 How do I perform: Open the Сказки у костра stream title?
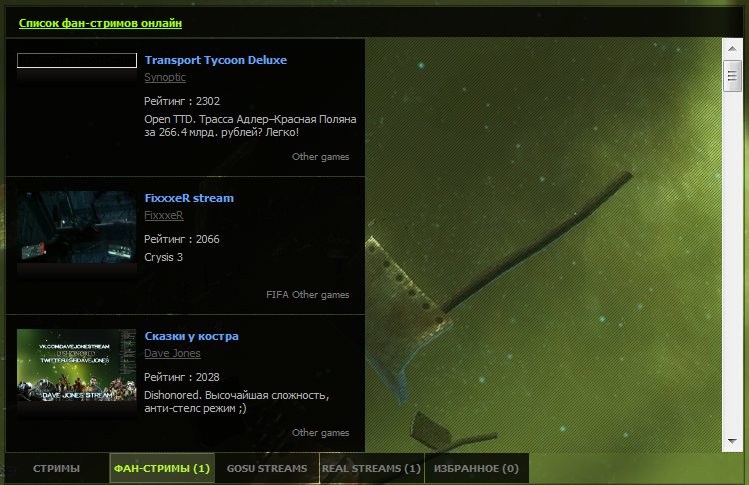click(x=192, y=336)
